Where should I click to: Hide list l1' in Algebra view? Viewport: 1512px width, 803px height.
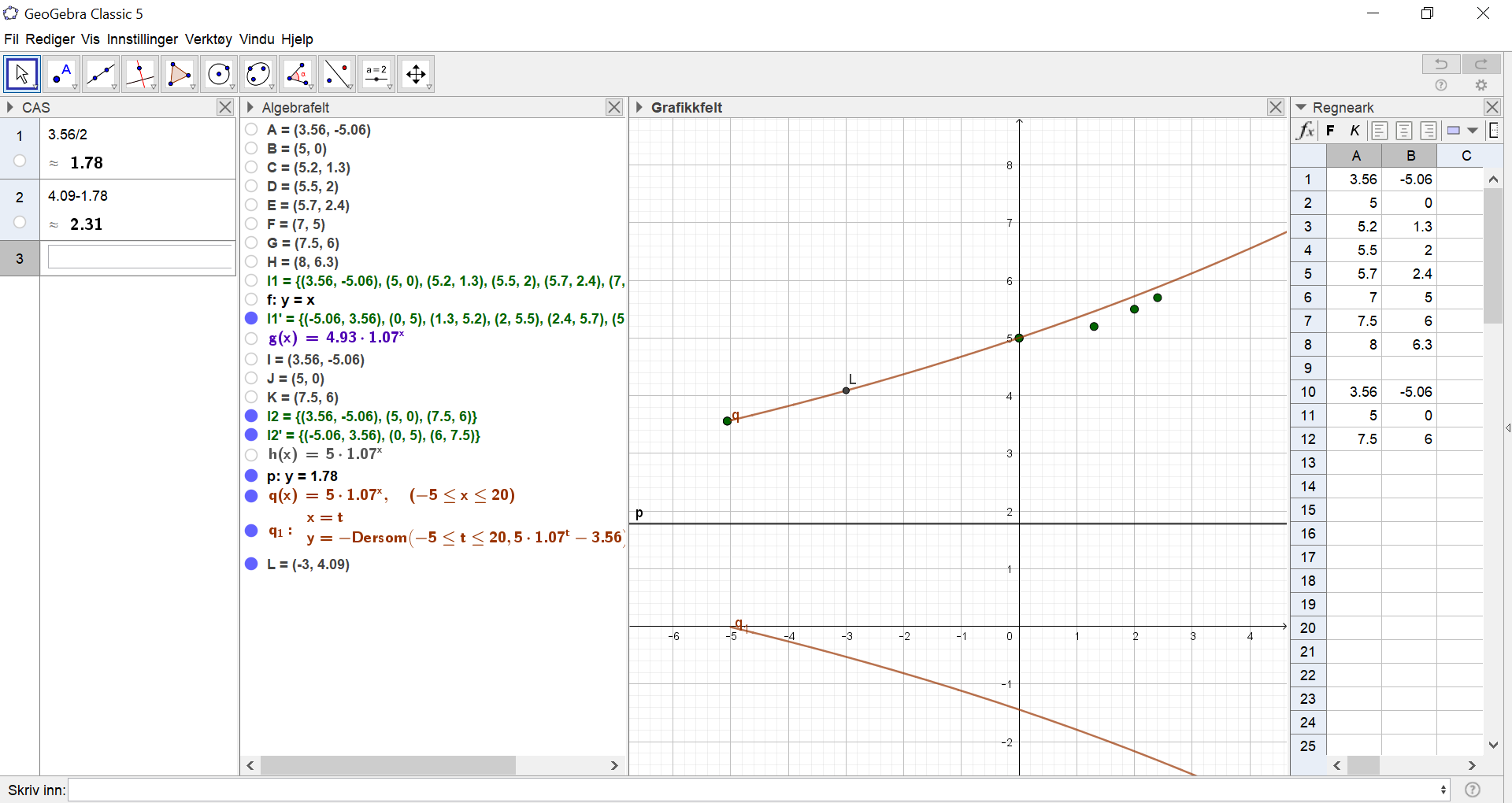pos(251,318)
